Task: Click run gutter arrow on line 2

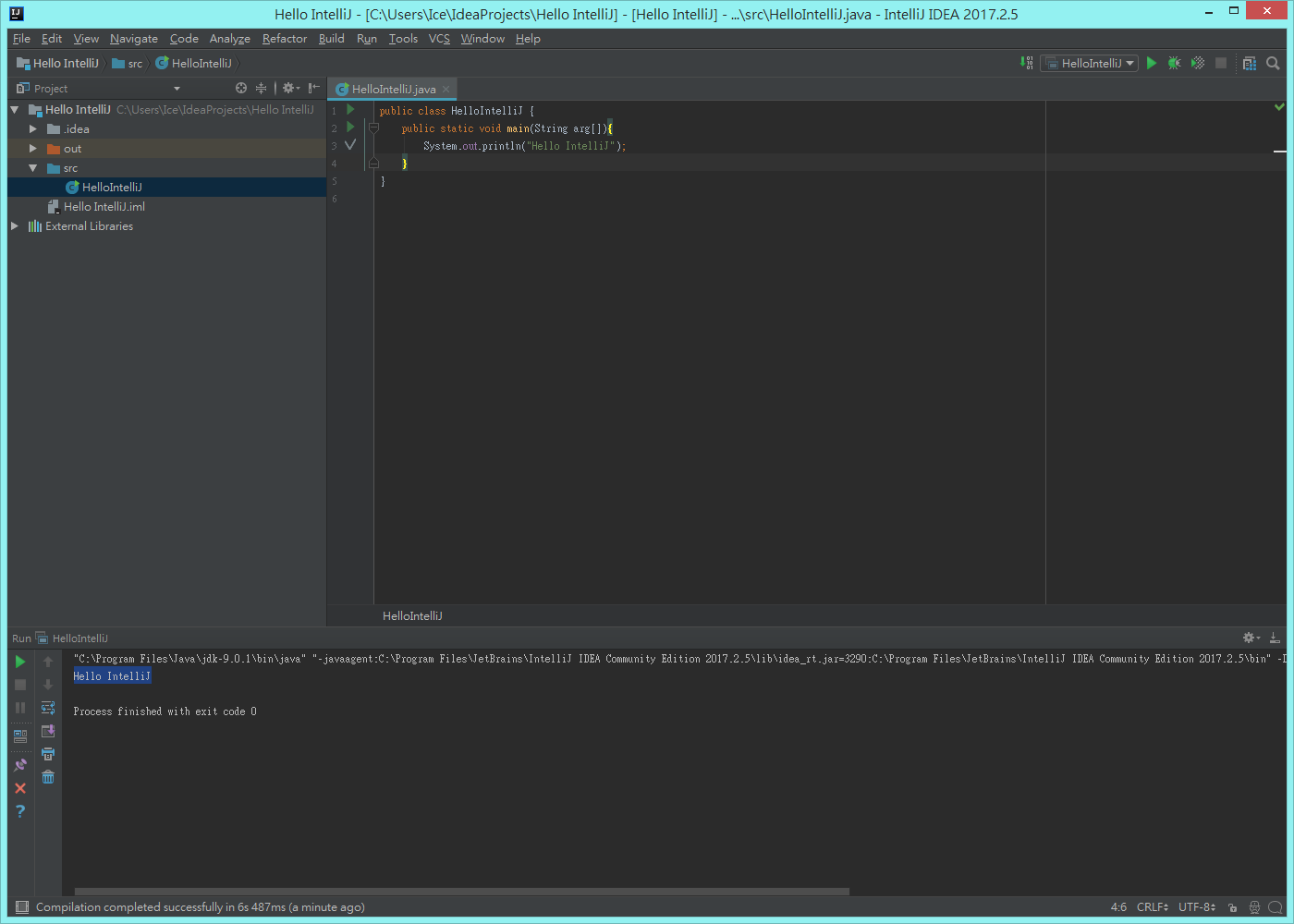Action: coord(350,127)
